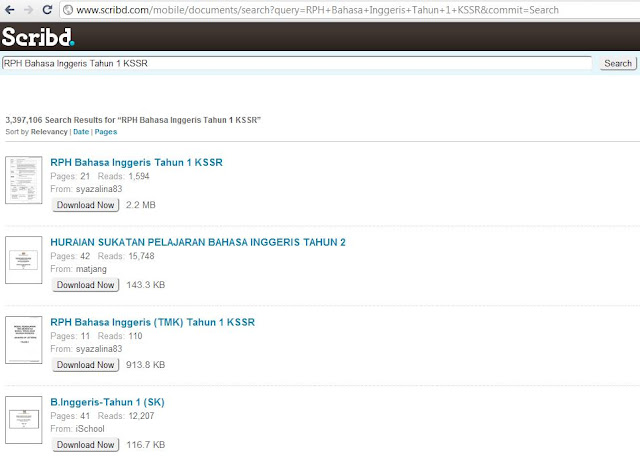Download Now for the 913.8 KB document

[x=86, y=365]
